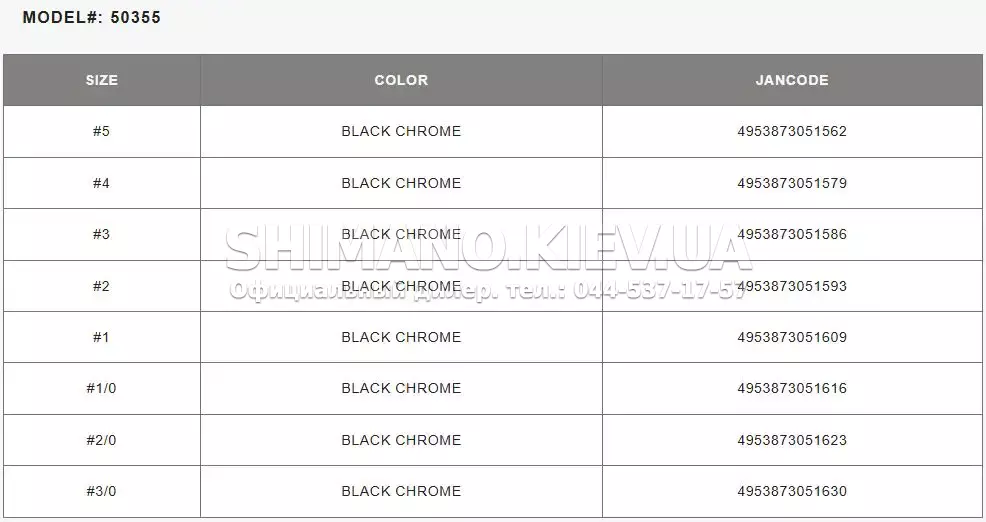Screen dimensions: 986x522
Task: Select the #4 size cell
Action: click(102, 183)
